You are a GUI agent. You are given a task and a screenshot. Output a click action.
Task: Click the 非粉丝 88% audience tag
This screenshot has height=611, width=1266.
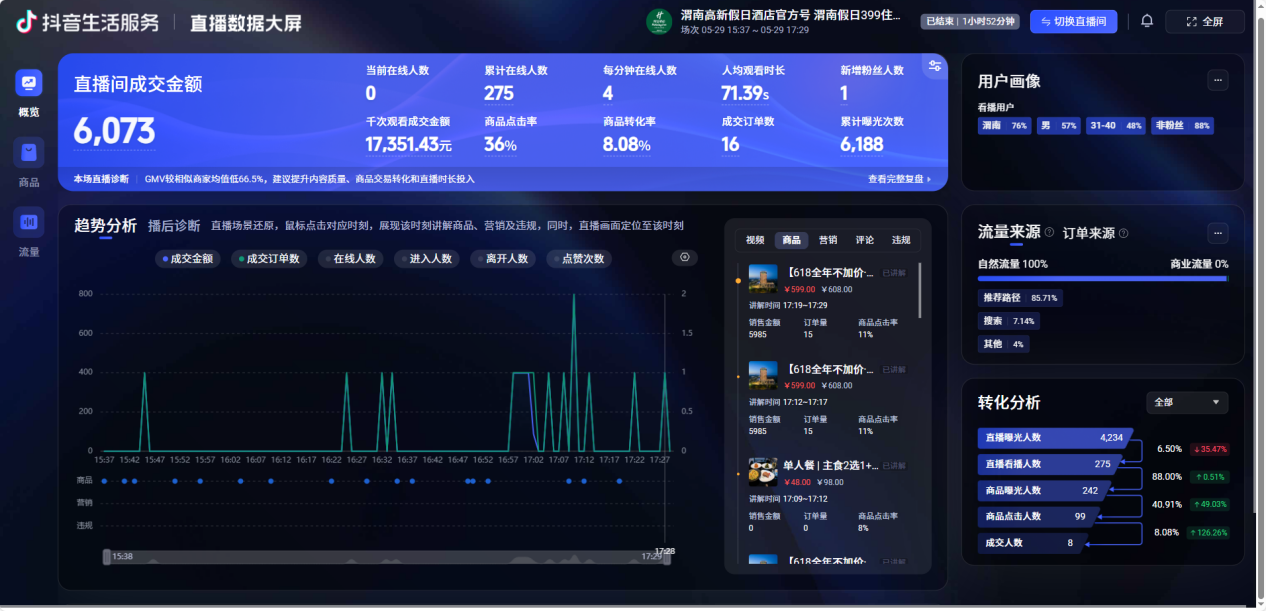click(1182, 126)
